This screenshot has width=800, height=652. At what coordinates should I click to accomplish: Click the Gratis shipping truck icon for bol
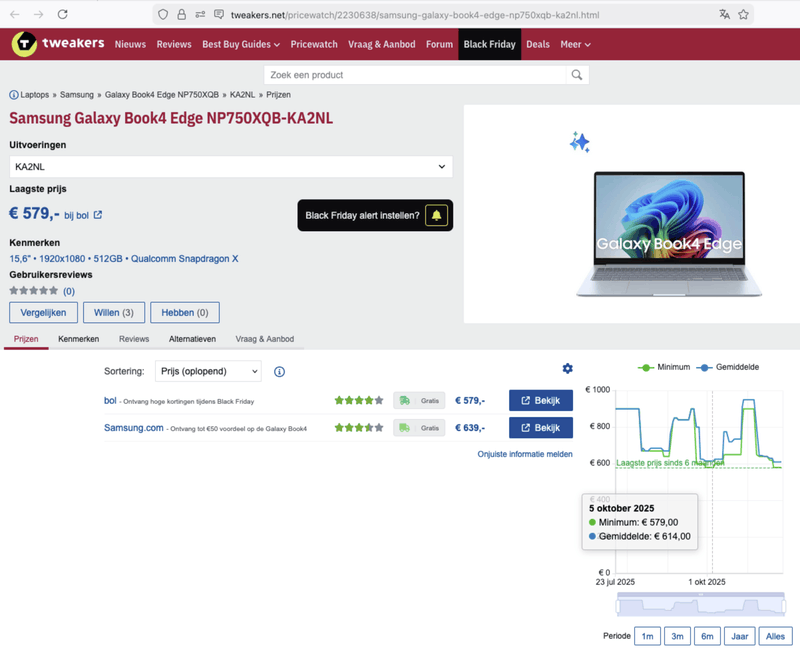[x=405, y=400]
